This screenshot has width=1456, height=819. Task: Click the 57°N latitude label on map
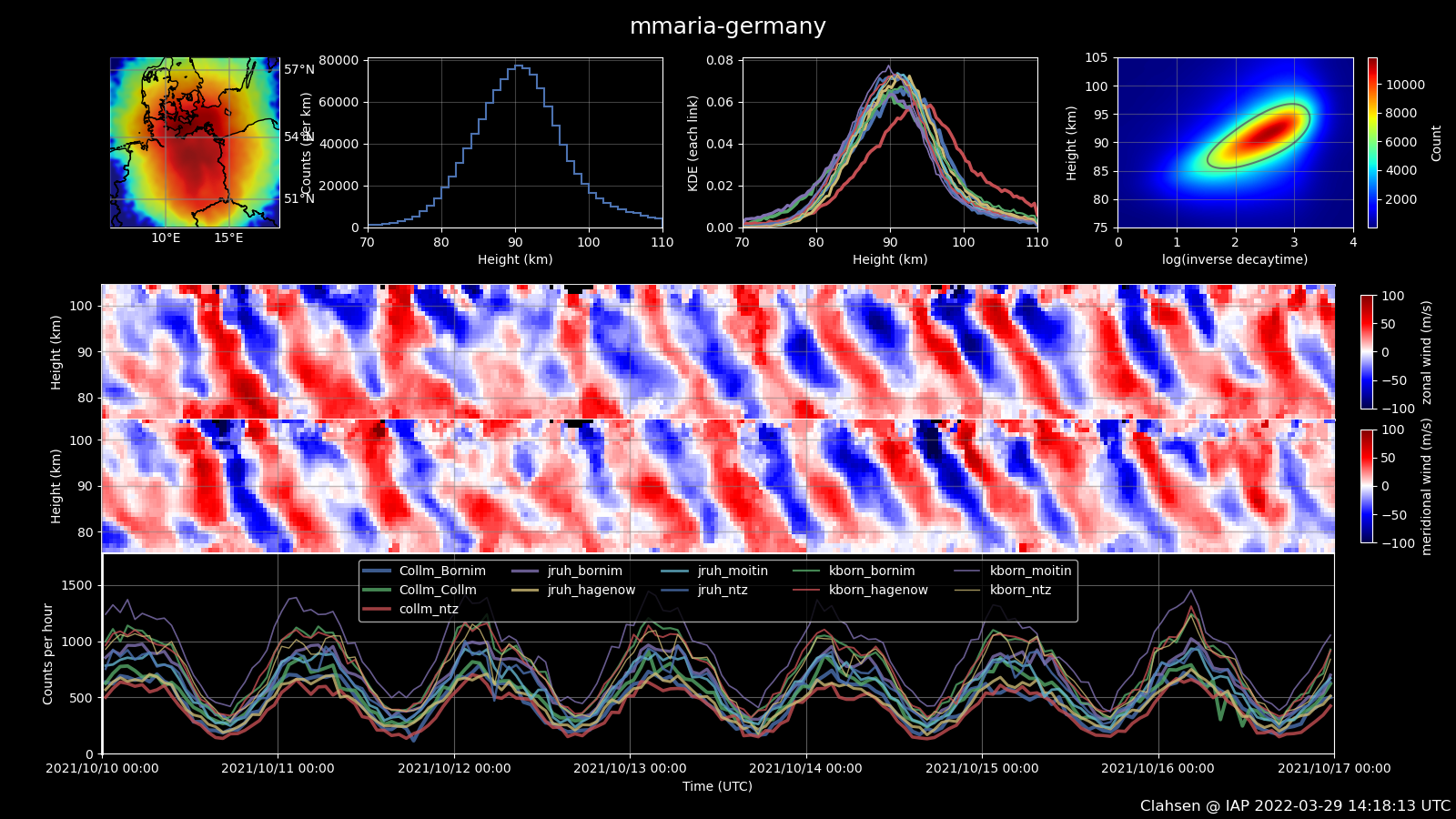point(299,69)
